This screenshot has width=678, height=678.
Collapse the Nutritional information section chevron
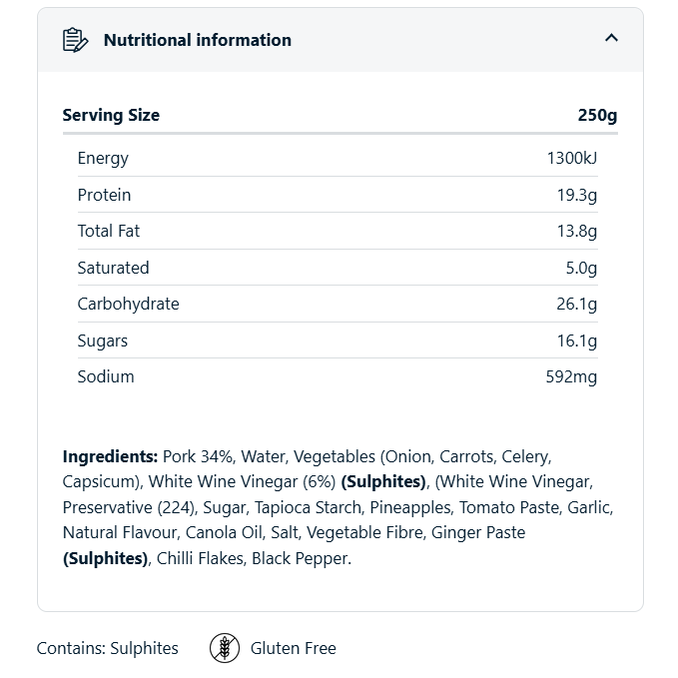click(x=611, y=39)
